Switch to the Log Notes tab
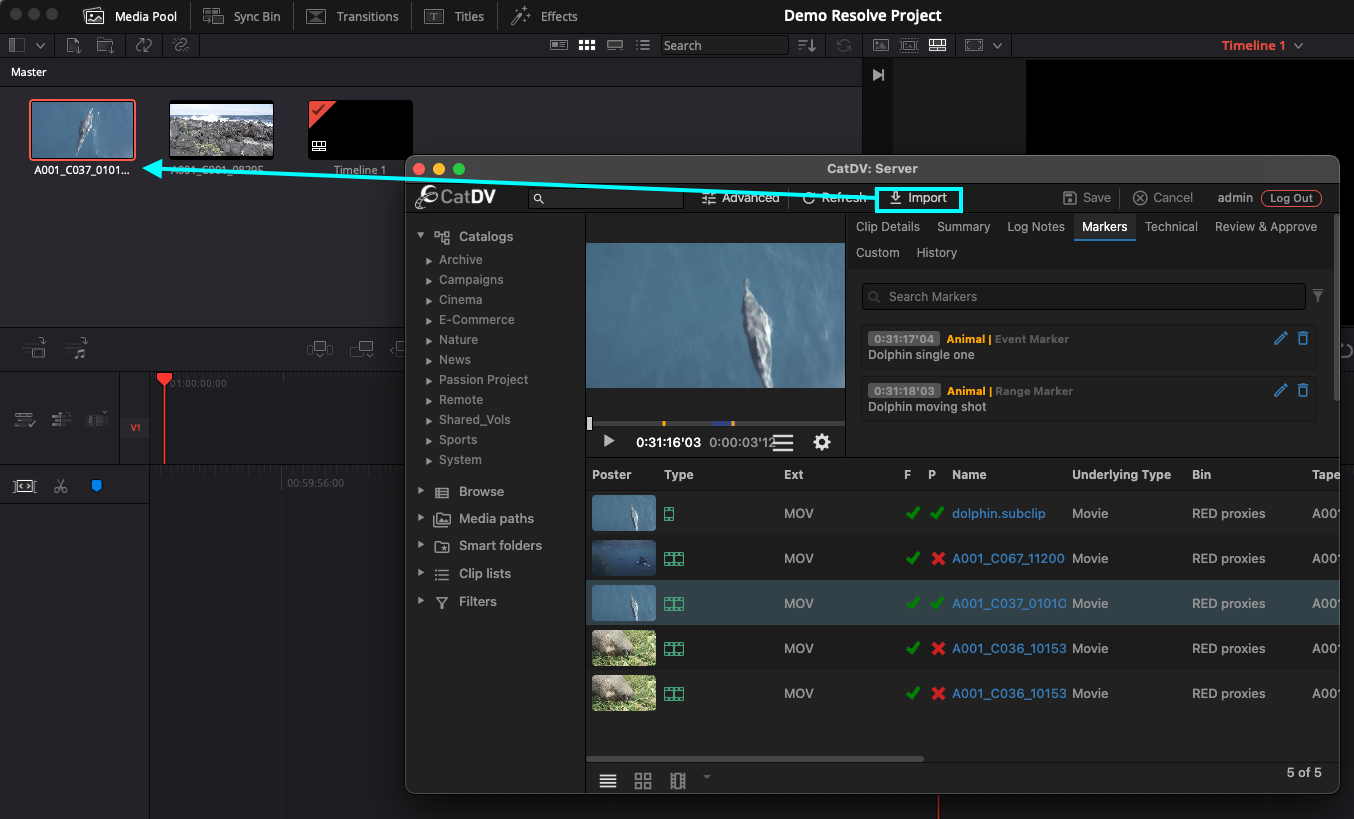This screenshot has height=819, width=1354. 1036,227
